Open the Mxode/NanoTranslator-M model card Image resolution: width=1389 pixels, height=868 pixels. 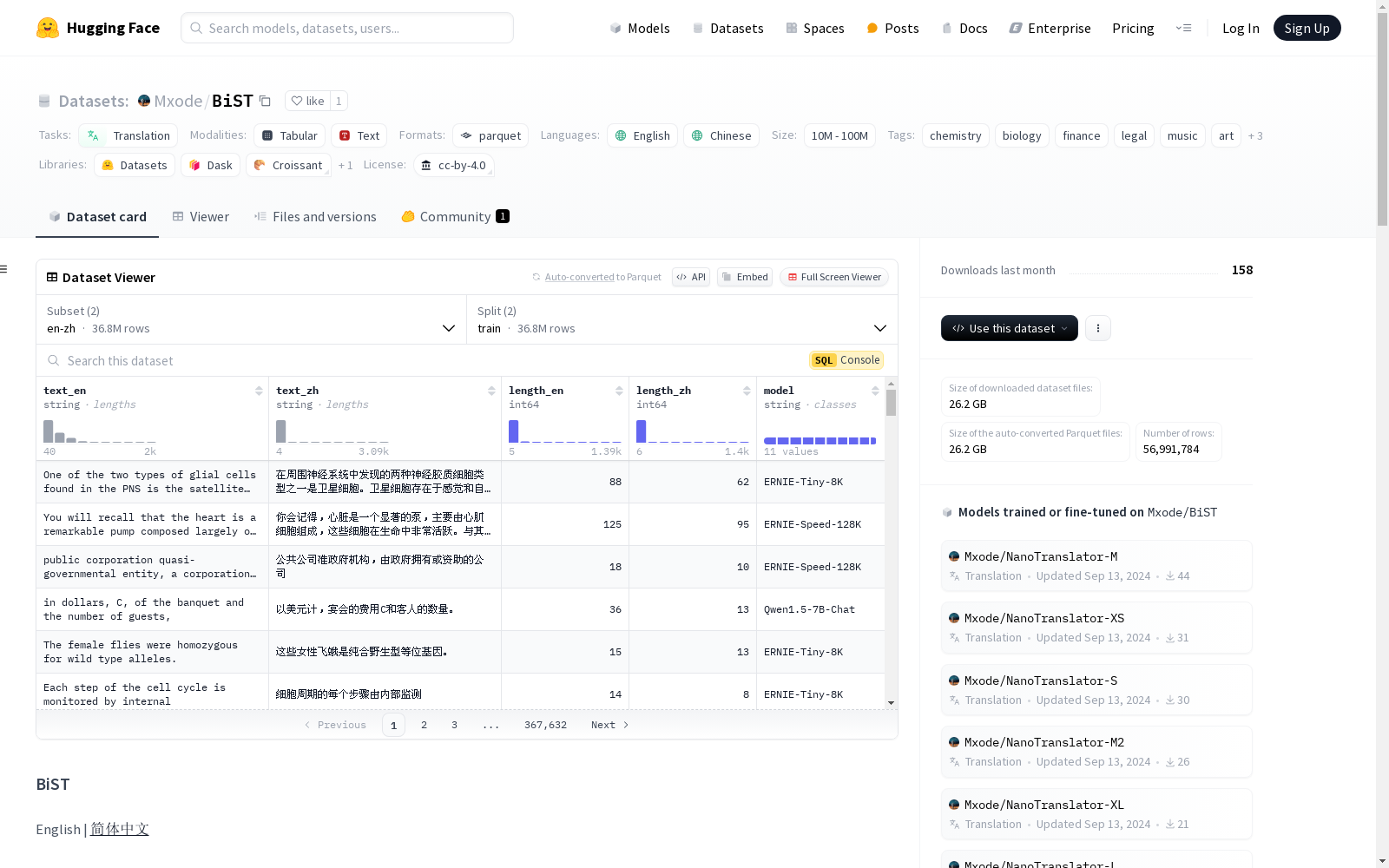(1096, 566)
